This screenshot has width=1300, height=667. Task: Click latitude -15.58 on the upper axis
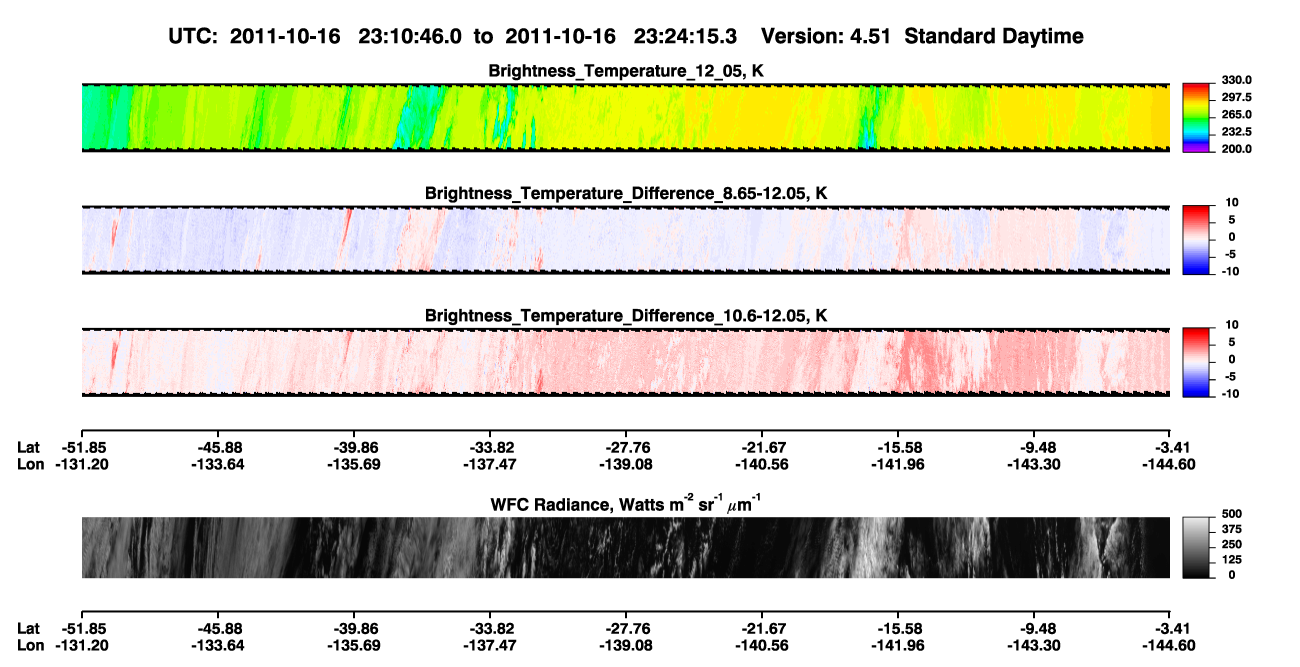(x=898, y=447)
